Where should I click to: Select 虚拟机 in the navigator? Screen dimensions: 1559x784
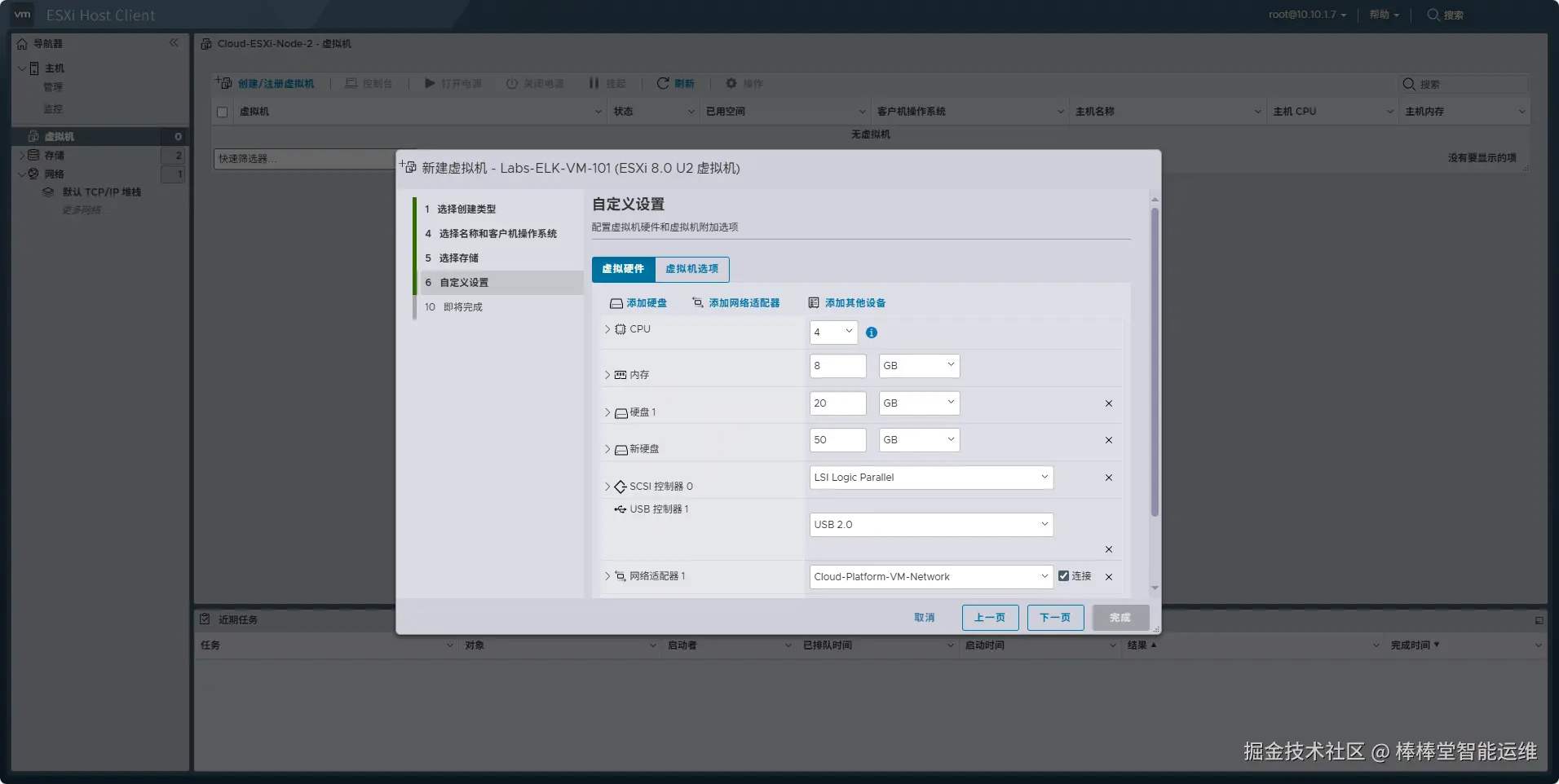60,136
